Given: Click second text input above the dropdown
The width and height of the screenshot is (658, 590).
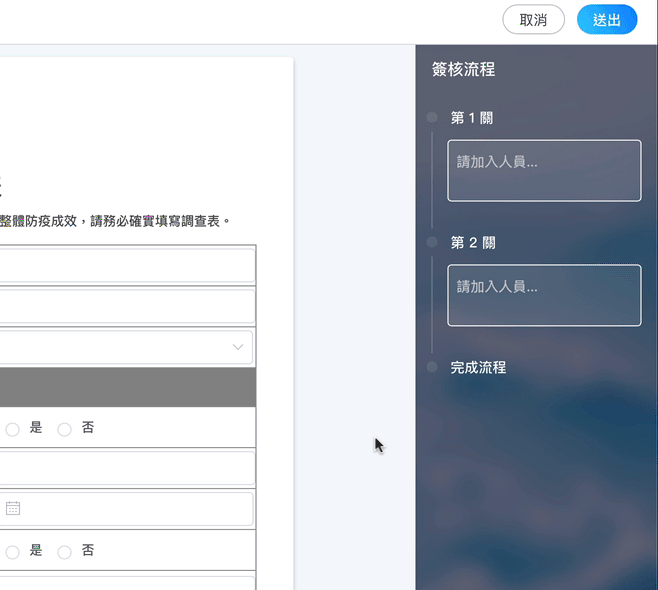Looking at the screenshot, I should tap(125, 306).
